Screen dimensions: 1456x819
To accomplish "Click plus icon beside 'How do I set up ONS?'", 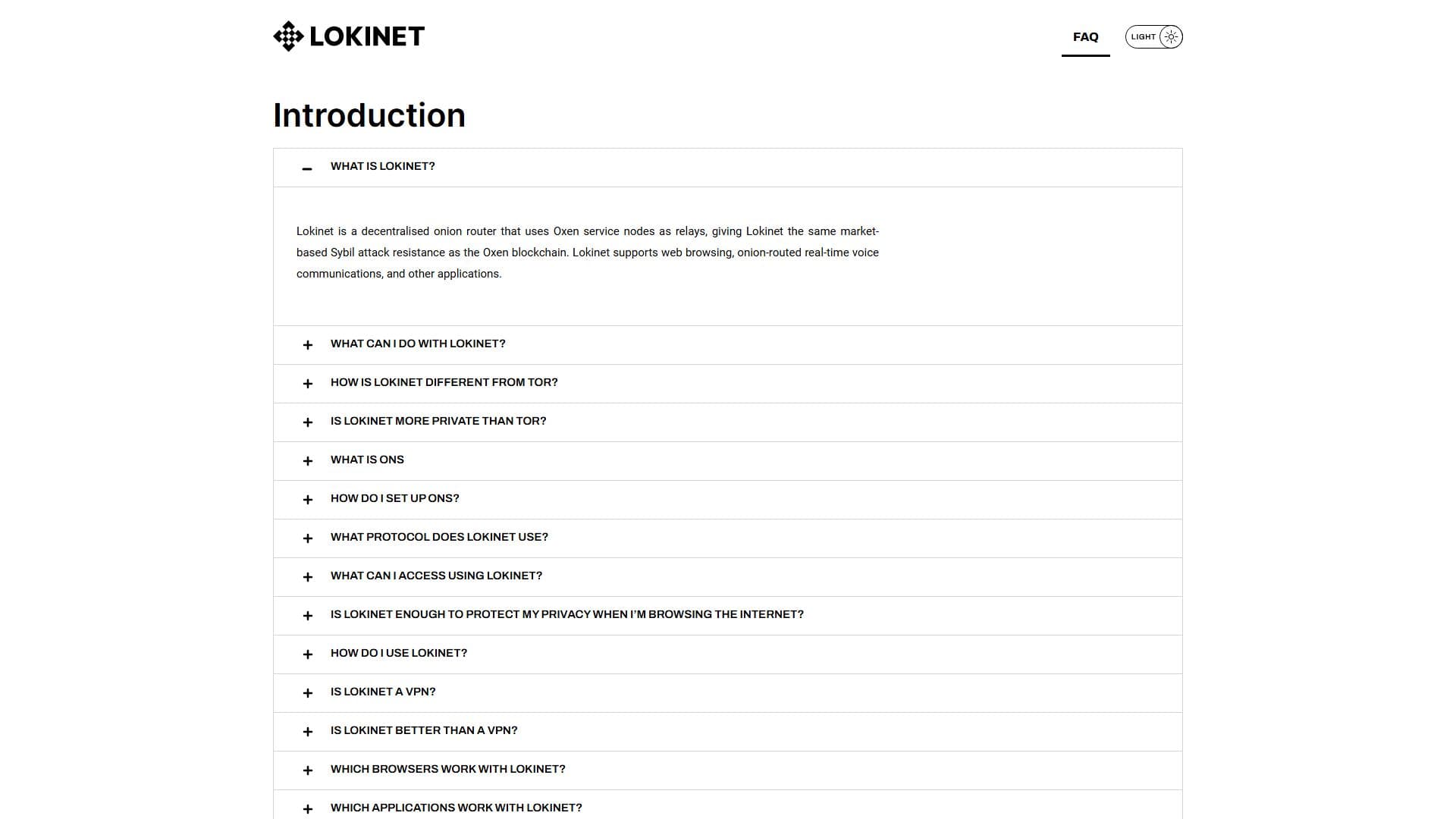I will 307,500.
